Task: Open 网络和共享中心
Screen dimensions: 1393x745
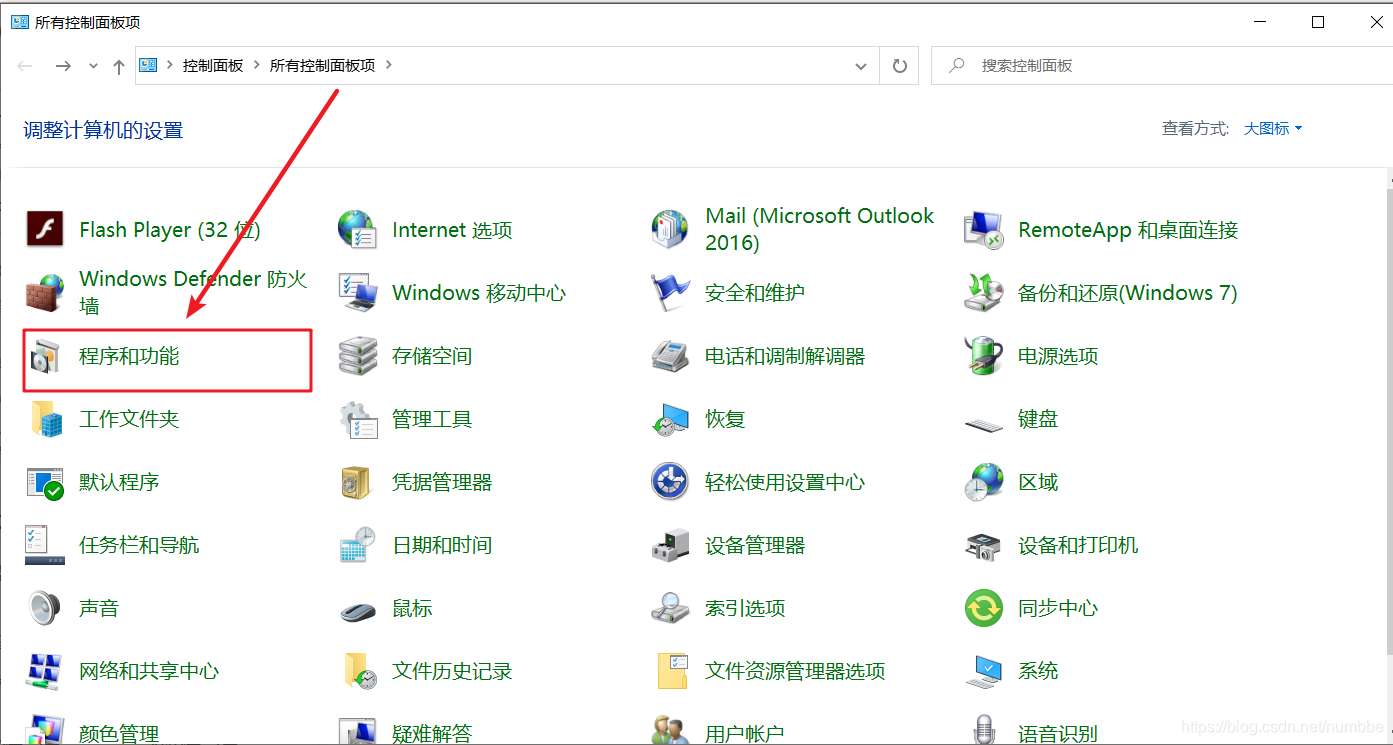Action: click(148, 670)
